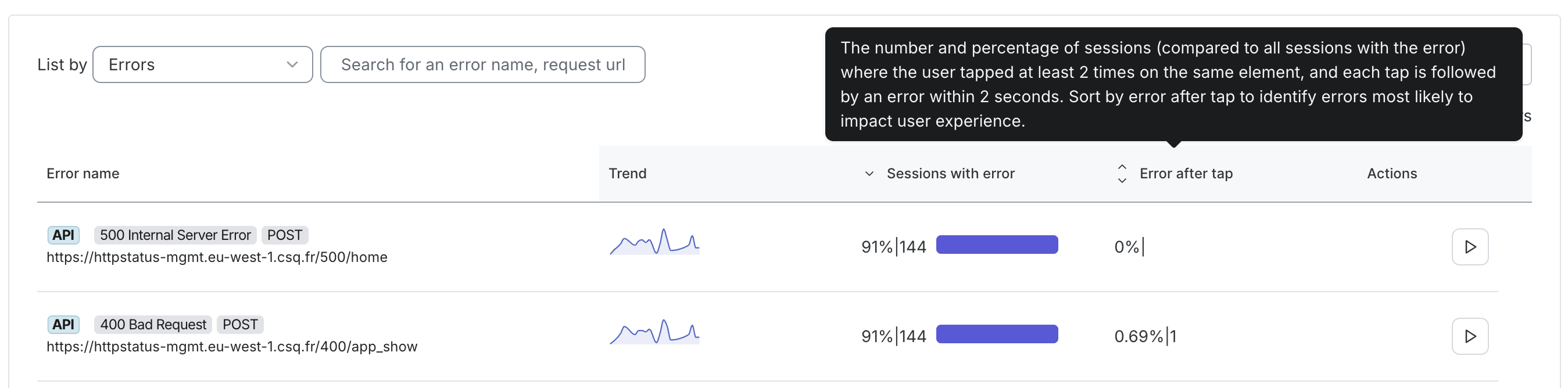Click POST tag on the 500 error row
Screen dimensions: 1568x388
(285, 235)
